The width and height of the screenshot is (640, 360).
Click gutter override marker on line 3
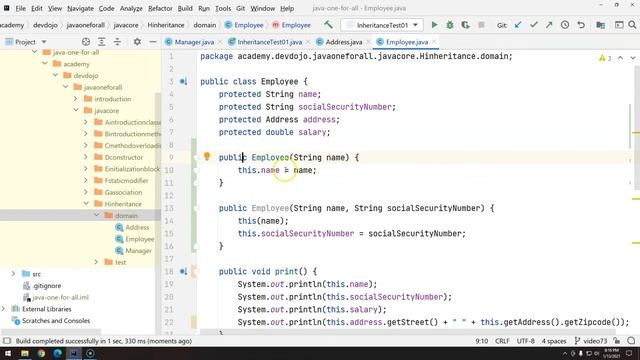184,82
